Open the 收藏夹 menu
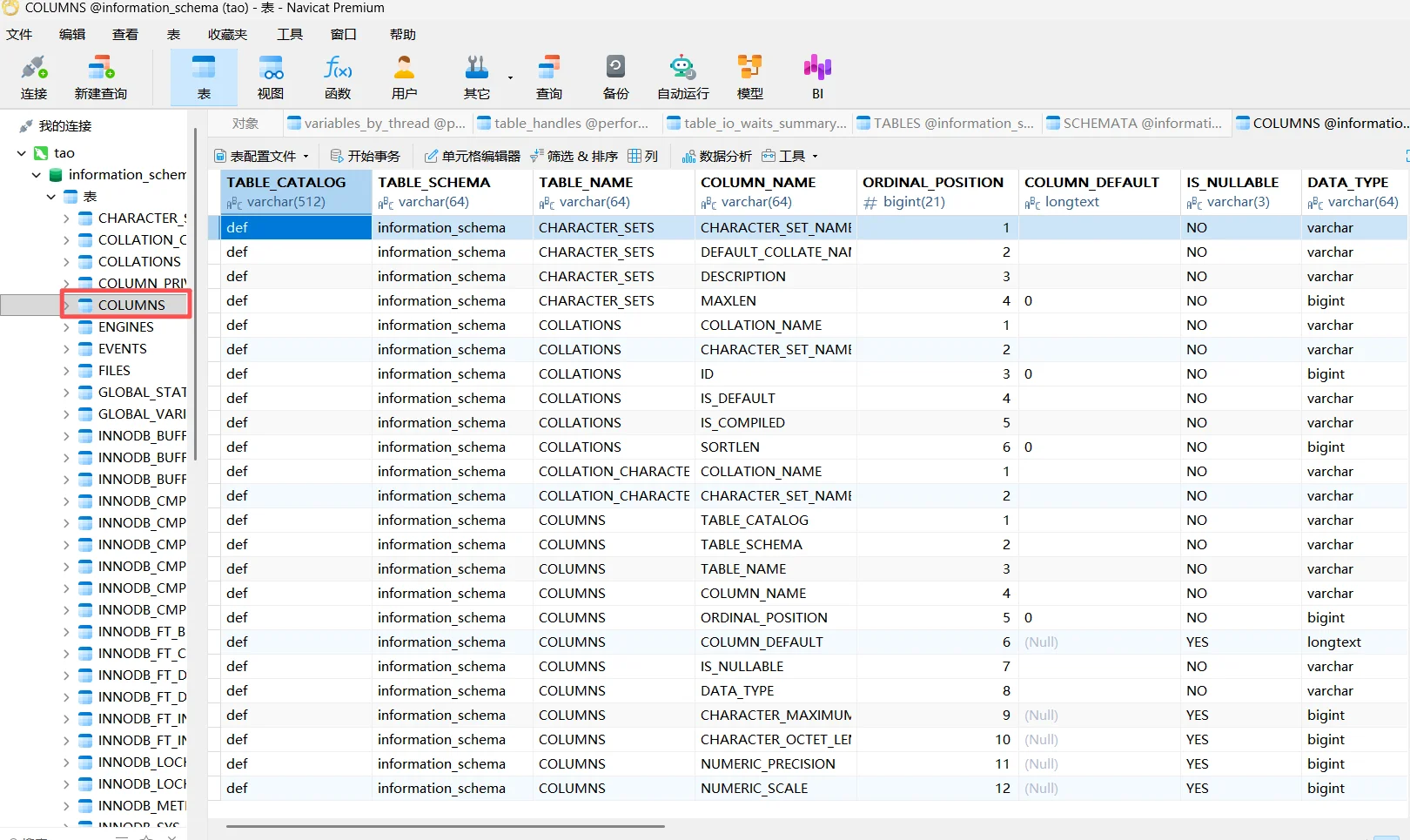 tap(227, 35)
